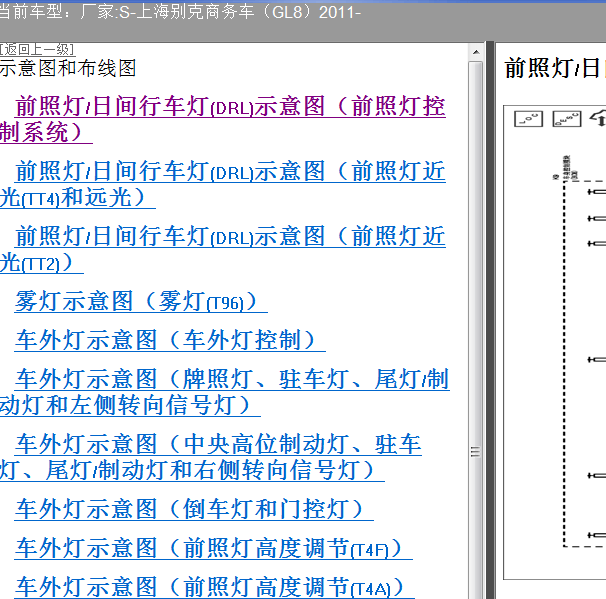Image resolution: width=606 pixels, height=599 pixels.
Task: Click the LOC icon in diagram
Action: tap(528, 119)
